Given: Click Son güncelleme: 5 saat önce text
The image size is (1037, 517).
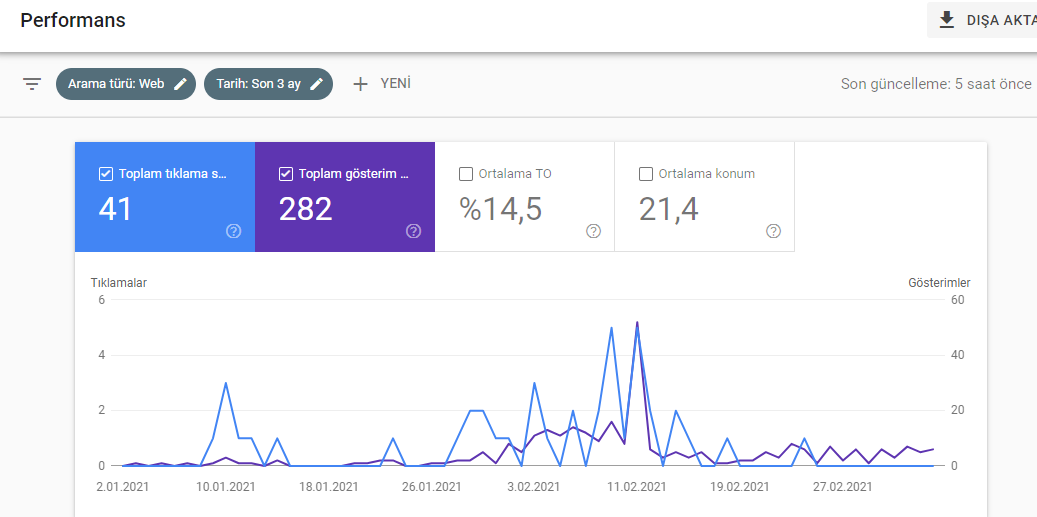Looking at the screenshot, I should pyautogui.click(x=936, y=84).
